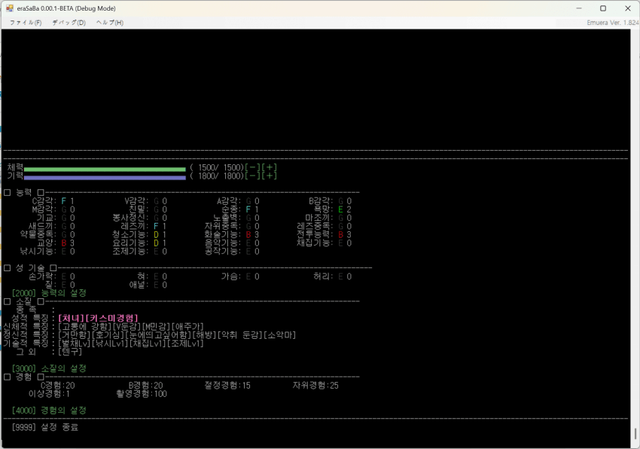
Task: Click [9999] 설정 종료 to finish
Action: tap(44, 427)
